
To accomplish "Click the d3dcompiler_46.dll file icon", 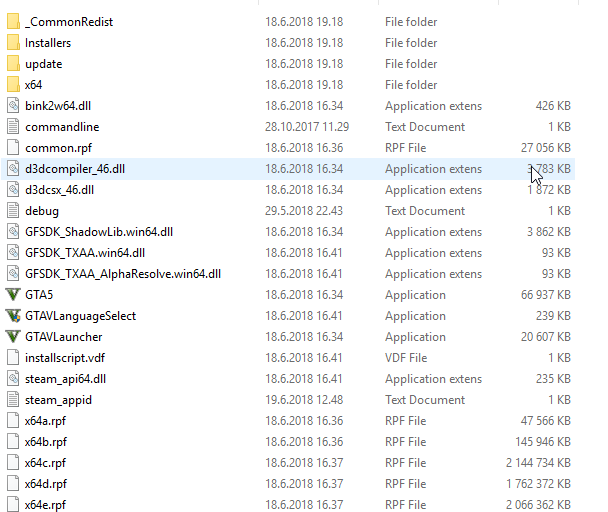I will pos(13,168).
